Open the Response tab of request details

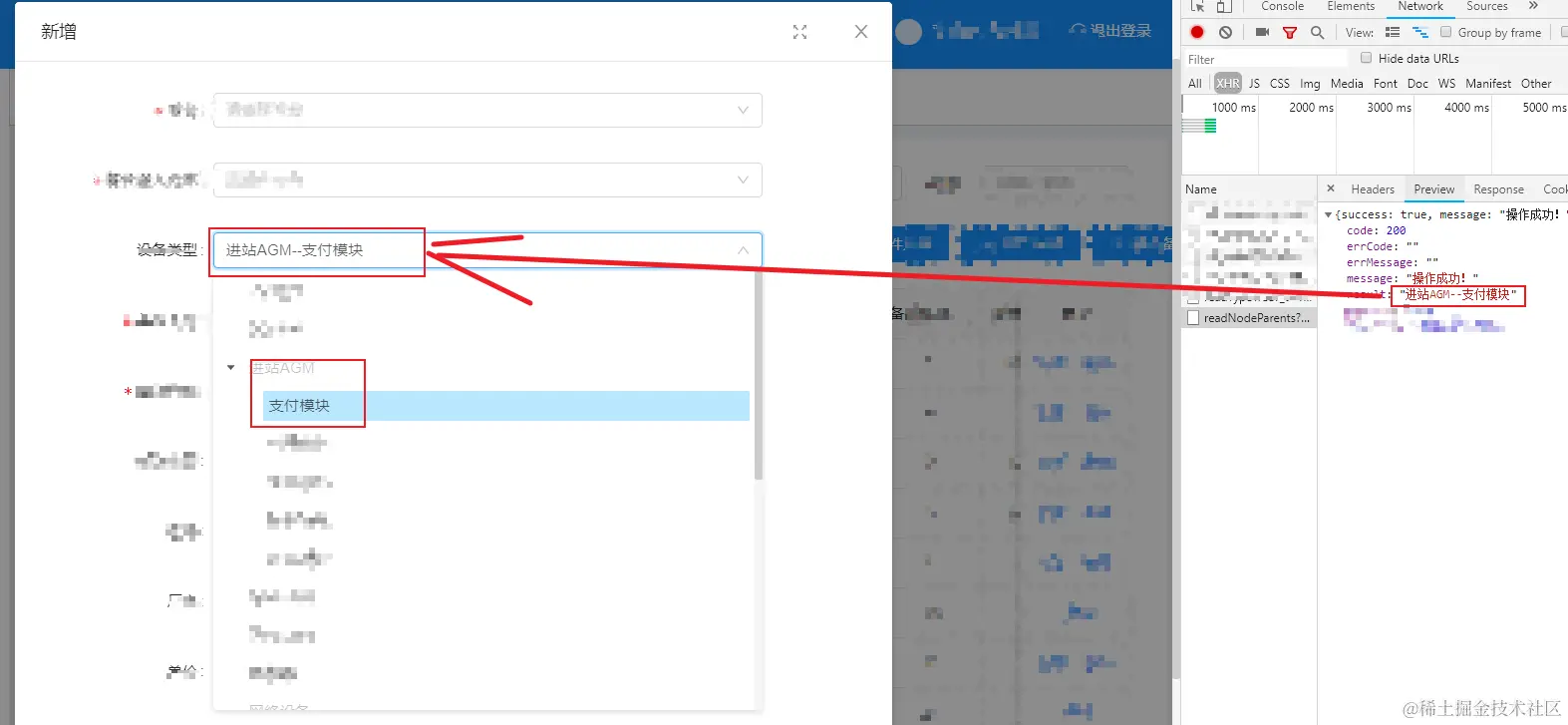click(x=1498, y=189)
